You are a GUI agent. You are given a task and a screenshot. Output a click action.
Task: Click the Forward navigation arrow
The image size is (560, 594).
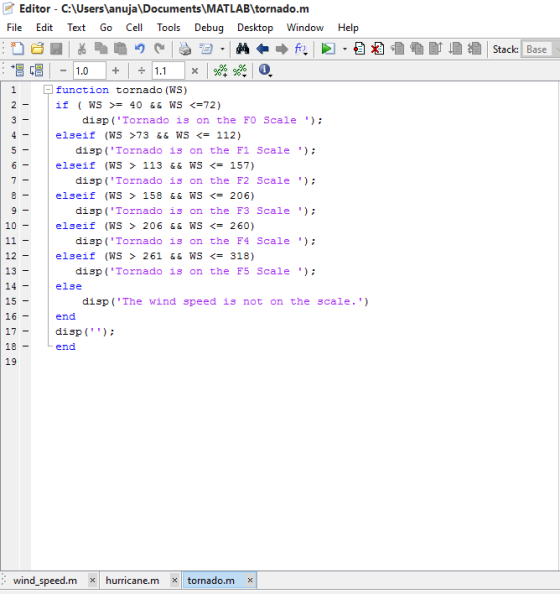282,49
